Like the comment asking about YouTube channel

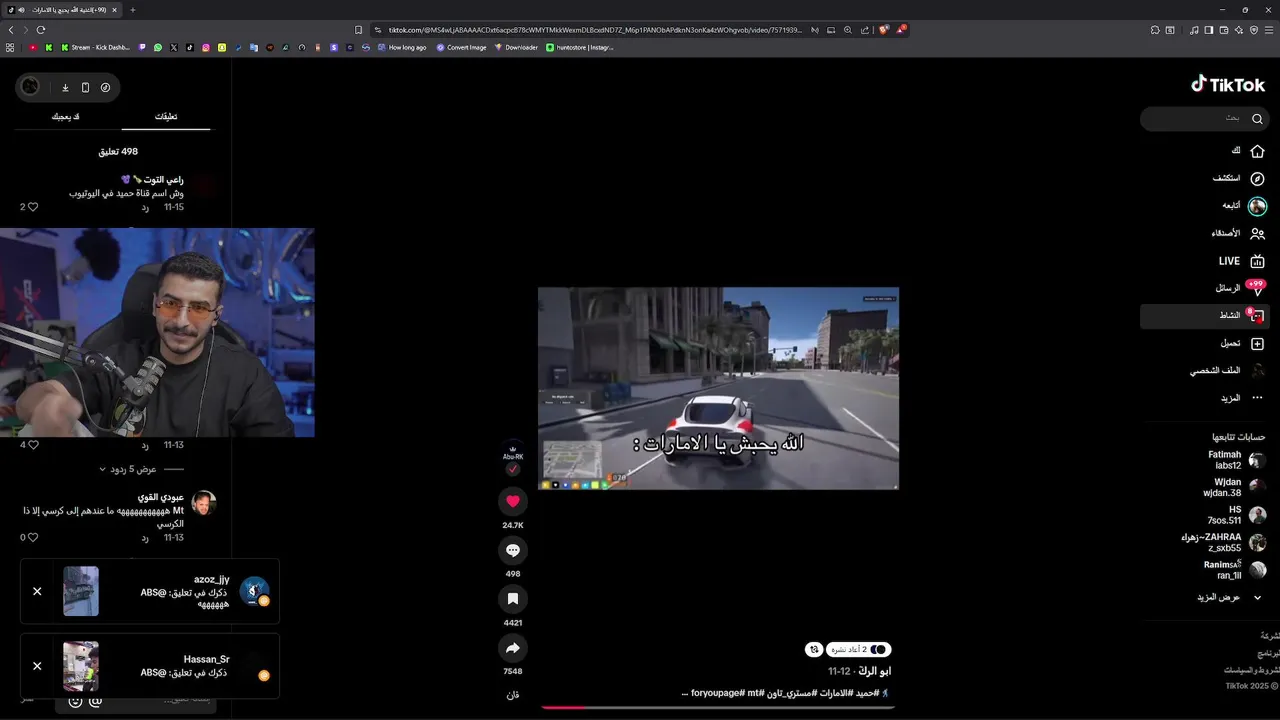33,207
